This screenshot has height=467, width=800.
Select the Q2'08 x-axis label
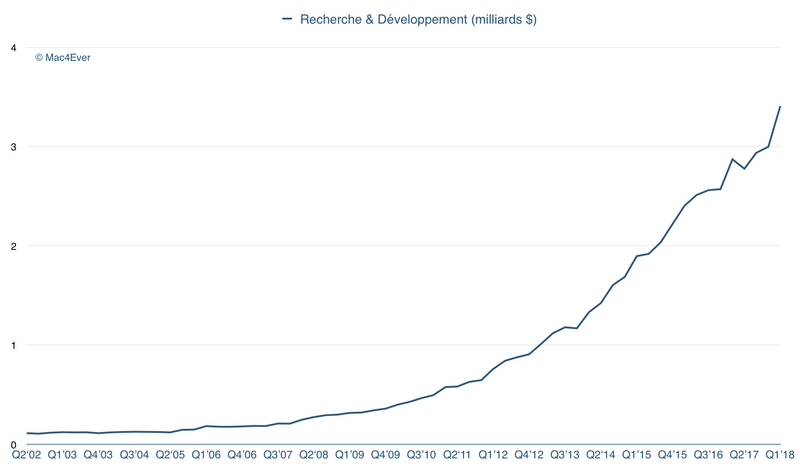[x=314, y=455]
